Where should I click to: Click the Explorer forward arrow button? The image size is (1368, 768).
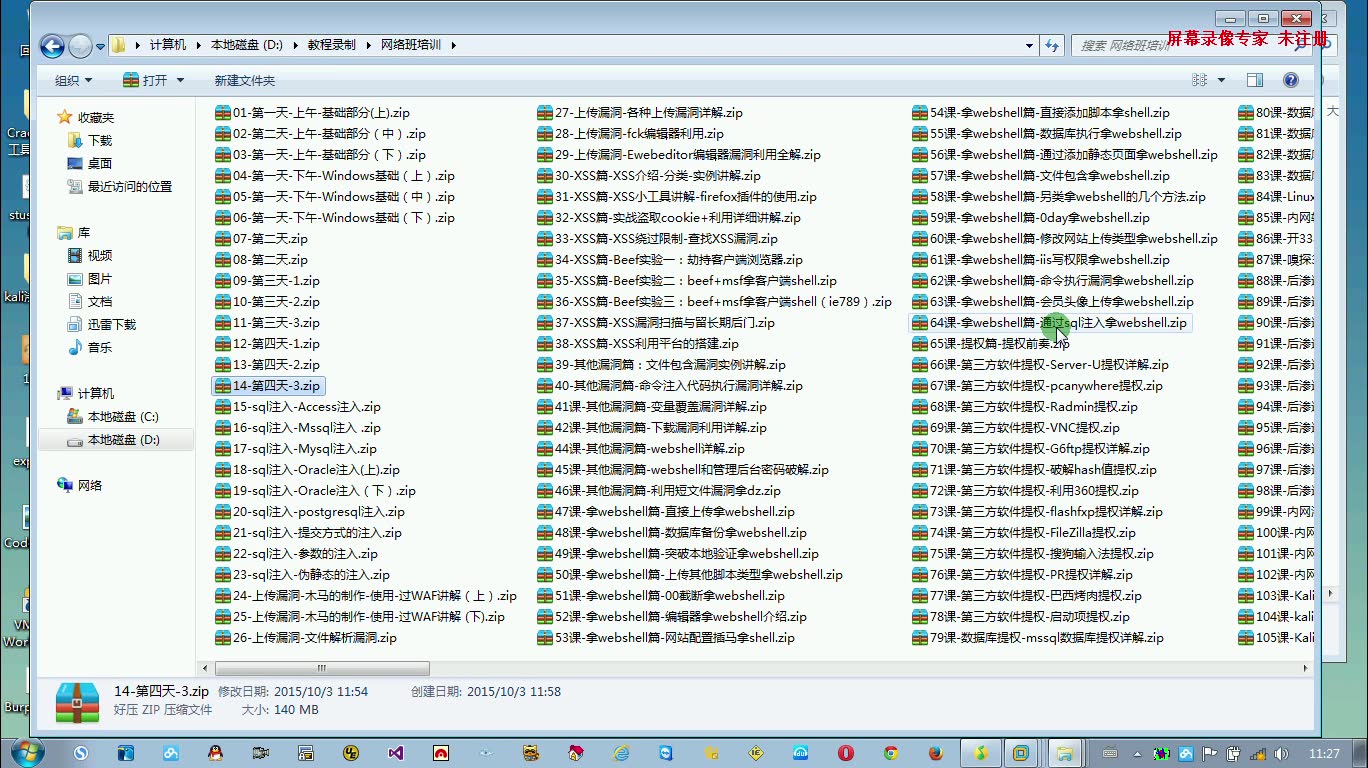click(80, 45)
